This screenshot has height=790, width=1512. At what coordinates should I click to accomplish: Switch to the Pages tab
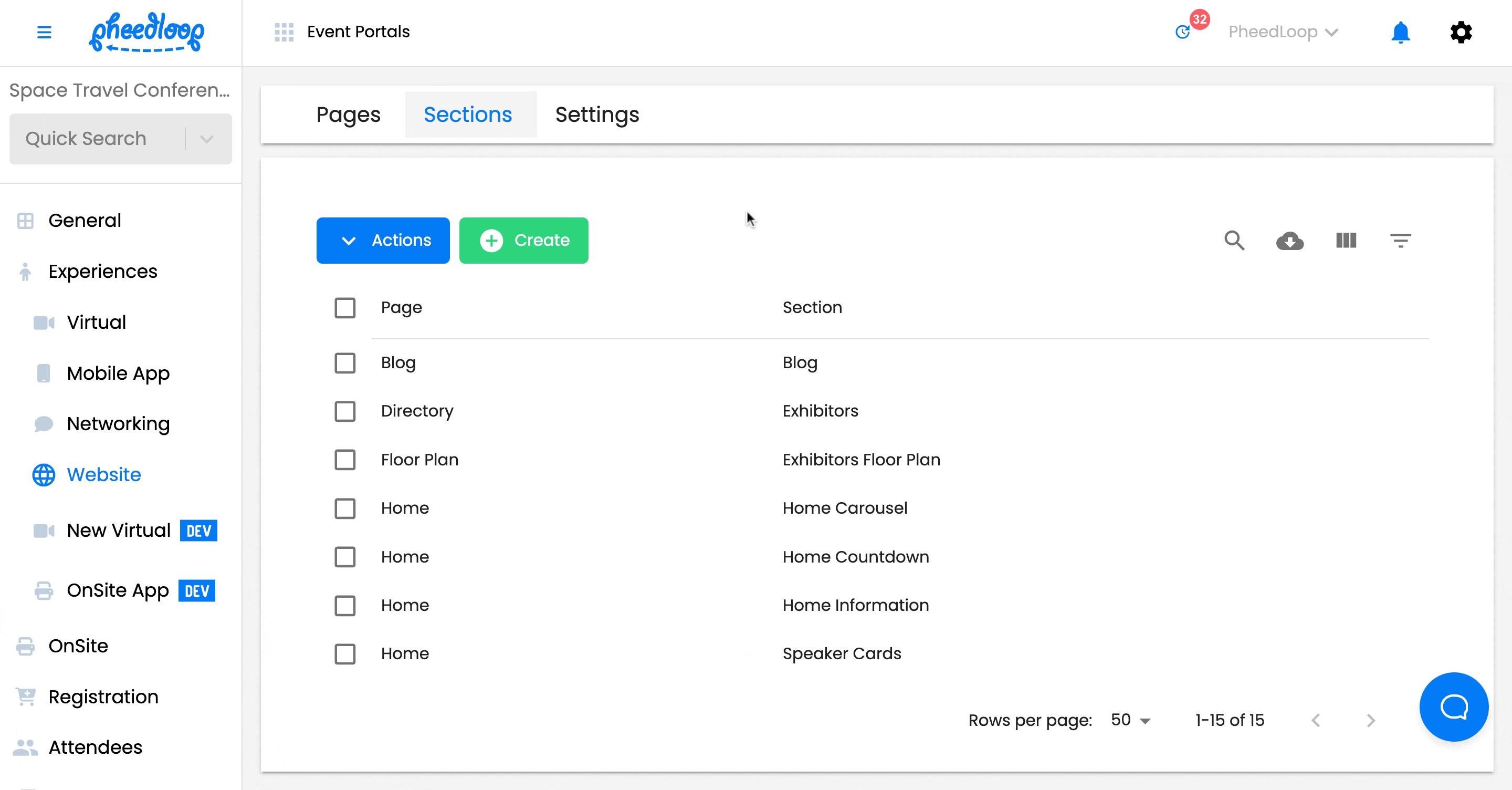coord(348,115)
